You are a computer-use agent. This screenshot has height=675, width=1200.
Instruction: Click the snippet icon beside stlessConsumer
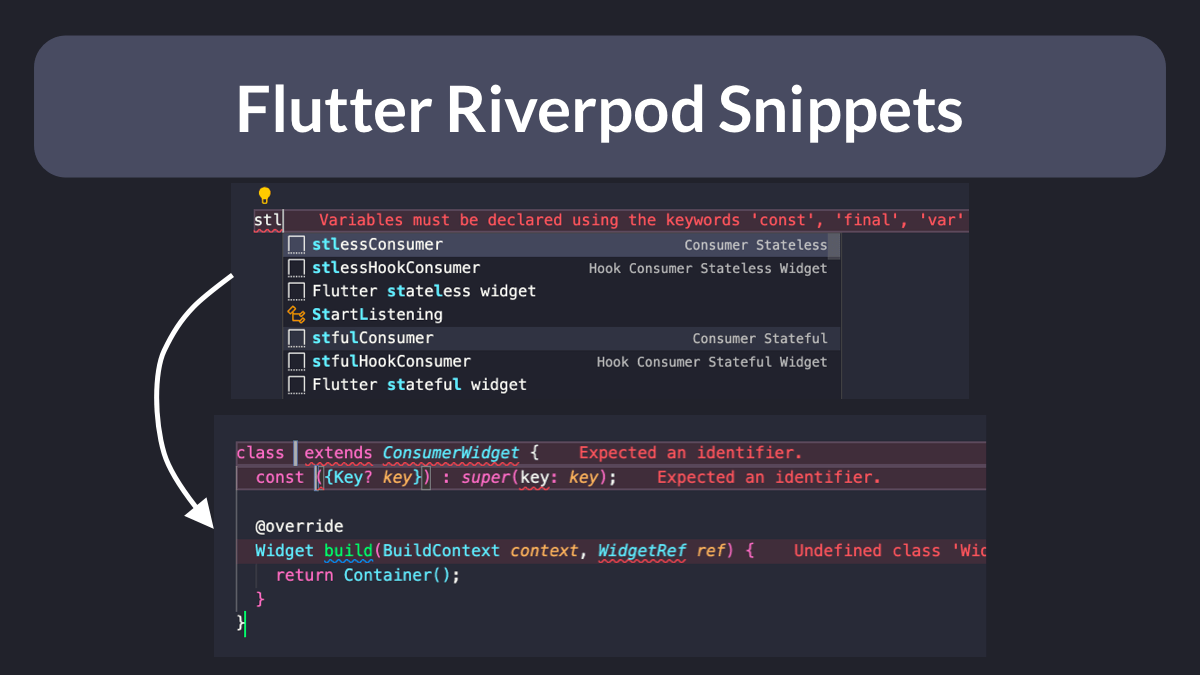tap(296, 245)
